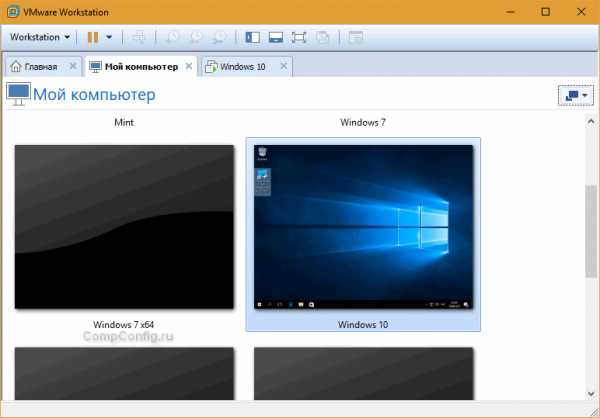Click the scrollbar down arrow
The width and height of the screenshot is (600, 418).
pos(591,394)
